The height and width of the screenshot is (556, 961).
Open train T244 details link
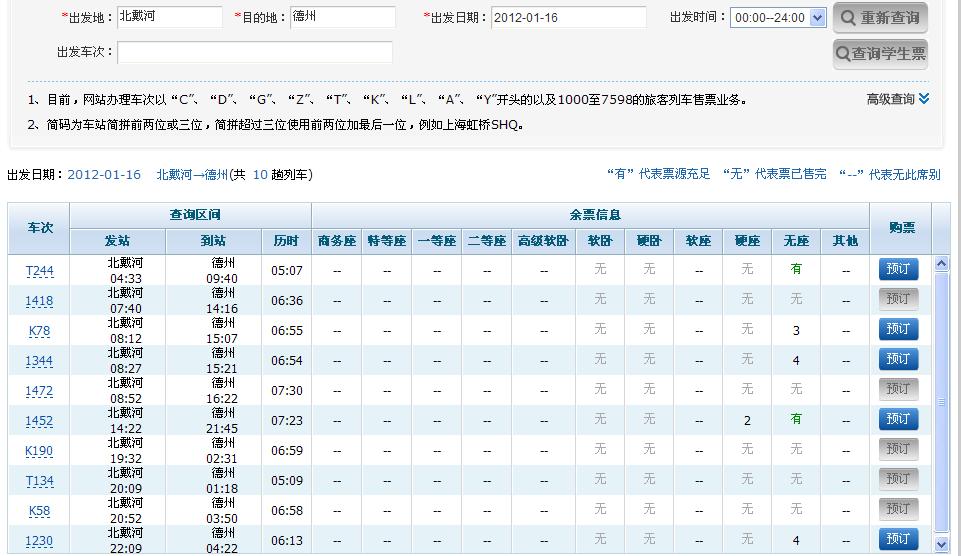pos(40,271)
